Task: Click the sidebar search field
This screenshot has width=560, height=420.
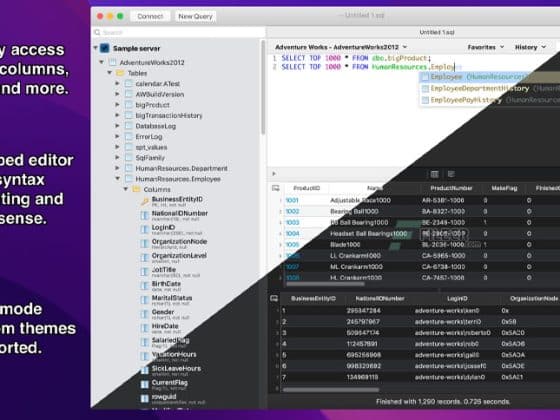Action: coord(179,32)
